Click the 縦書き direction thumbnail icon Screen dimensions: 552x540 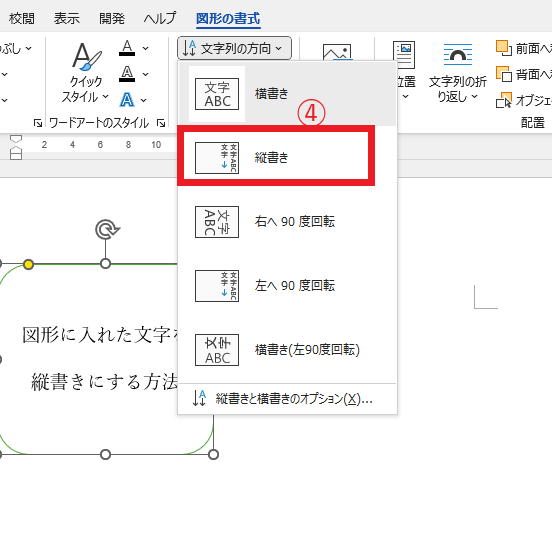[217, 158]
